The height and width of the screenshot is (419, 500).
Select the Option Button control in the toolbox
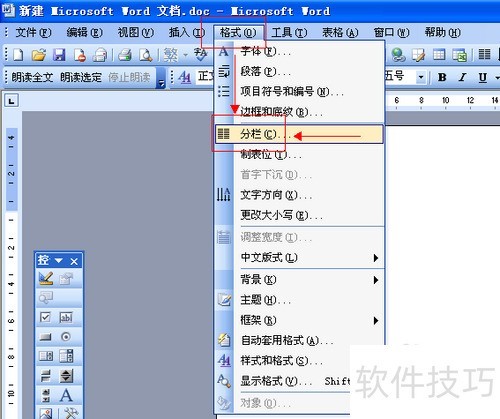66,337
